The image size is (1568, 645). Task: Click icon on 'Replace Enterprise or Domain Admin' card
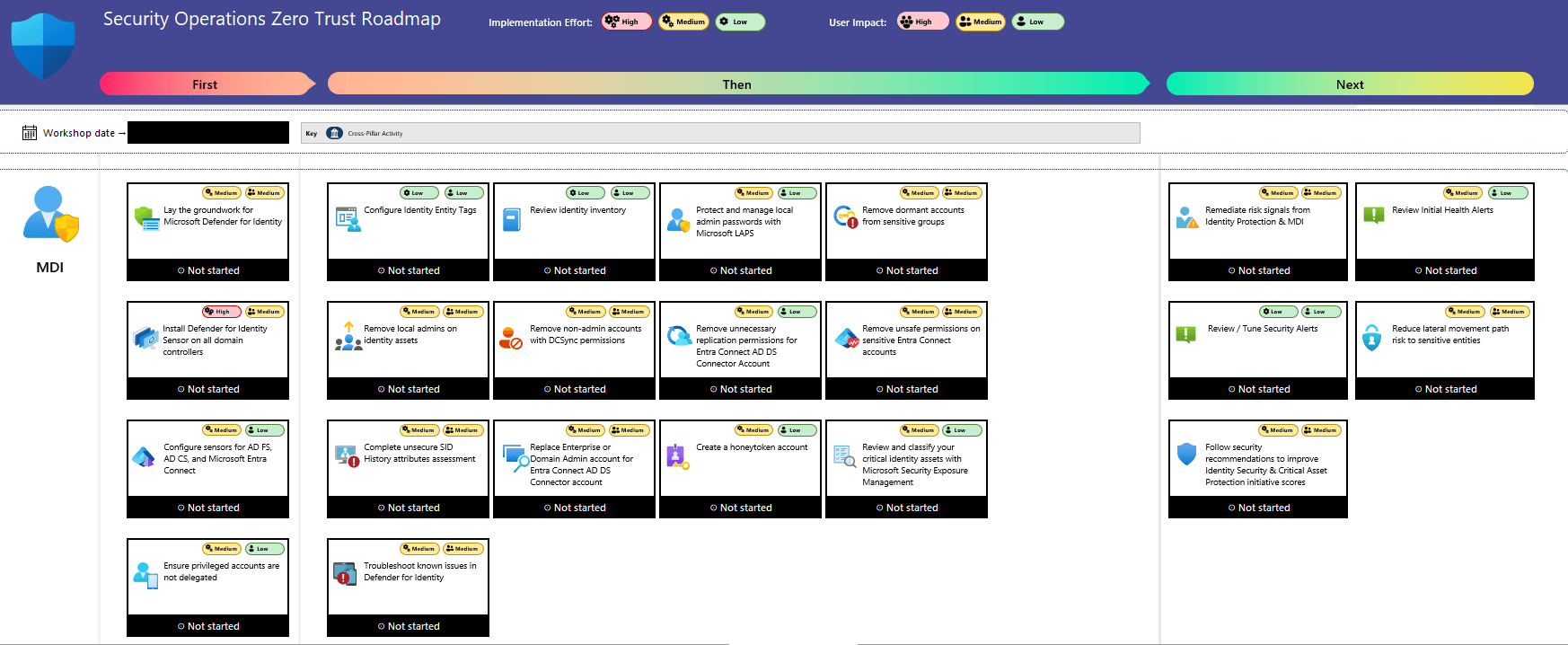coord(515,458)
